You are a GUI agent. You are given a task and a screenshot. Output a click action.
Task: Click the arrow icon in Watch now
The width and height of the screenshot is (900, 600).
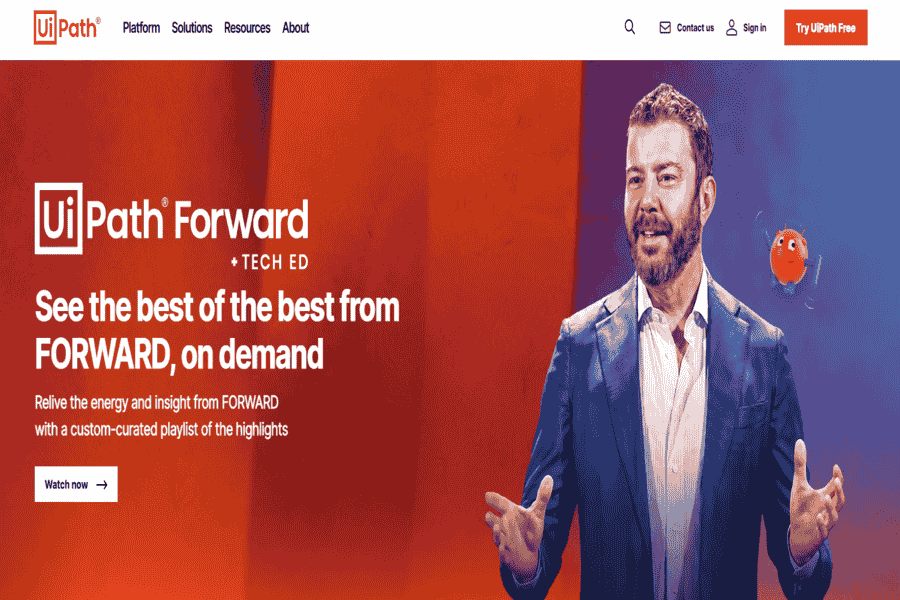(102, 485)
